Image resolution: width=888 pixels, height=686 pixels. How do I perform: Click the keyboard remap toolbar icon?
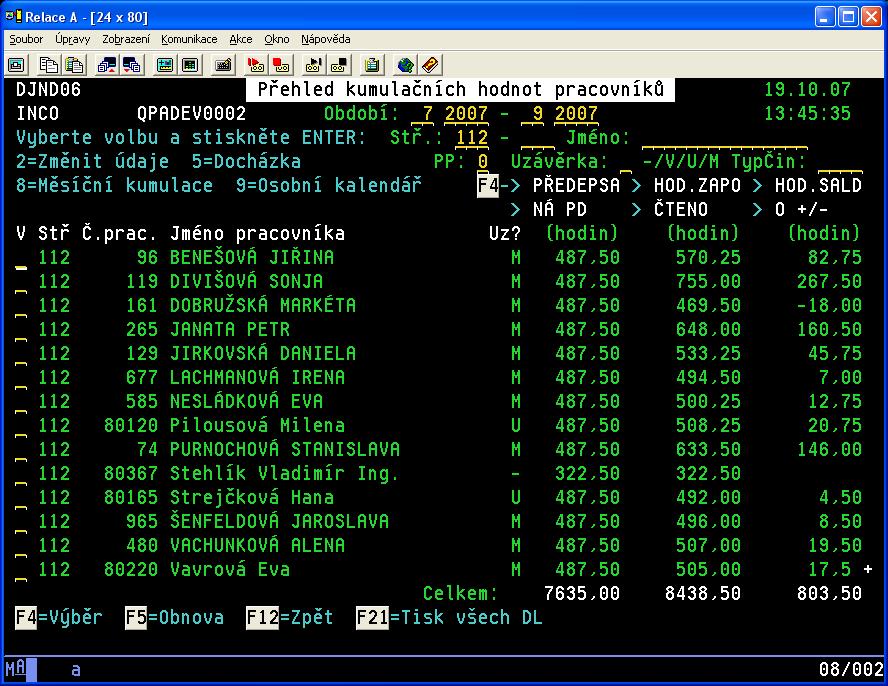224,65
